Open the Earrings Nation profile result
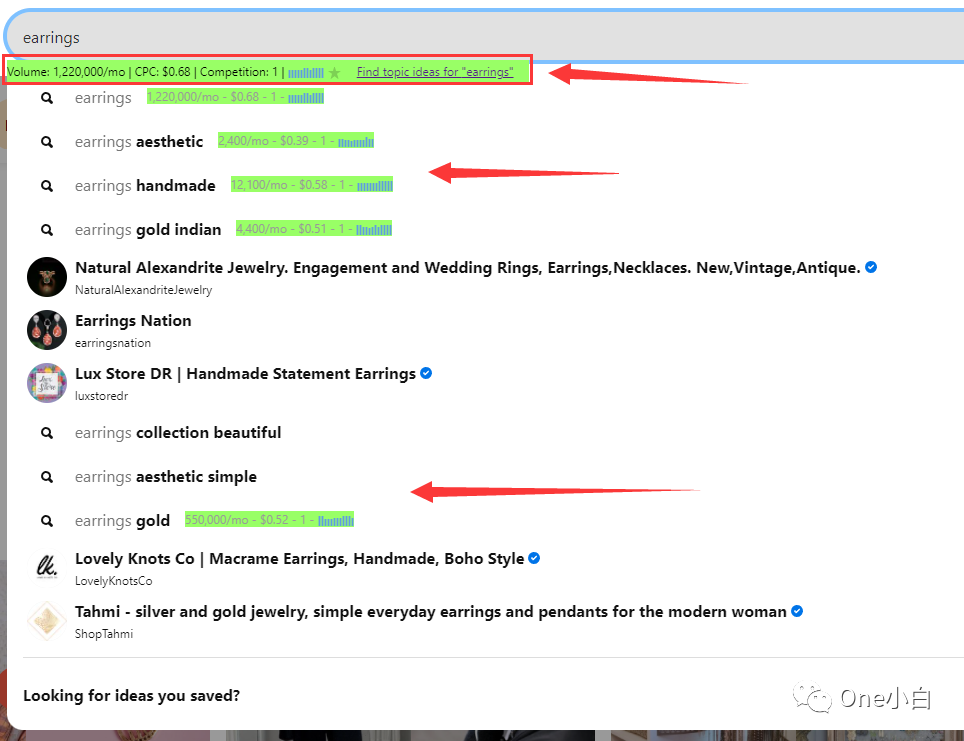The image size is (964, 741). coord(133,320)
